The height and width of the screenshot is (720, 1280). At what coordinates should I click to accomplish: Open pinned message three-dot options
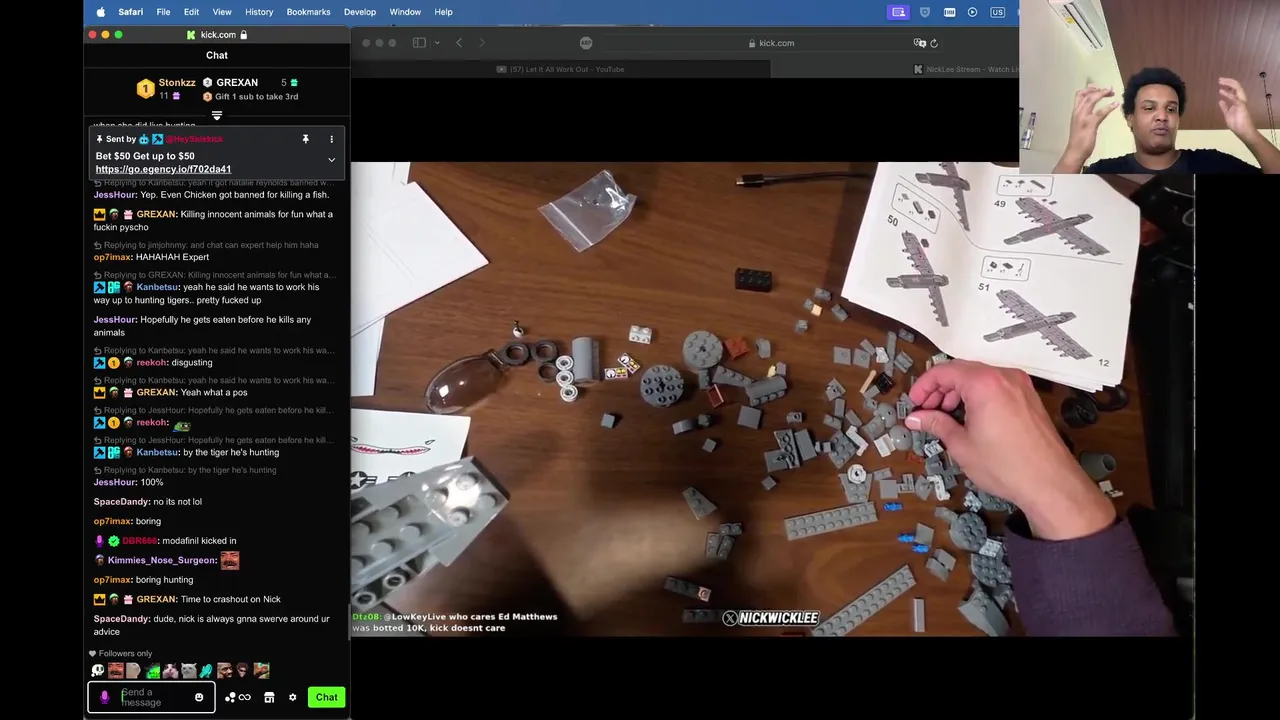point(331,139)
